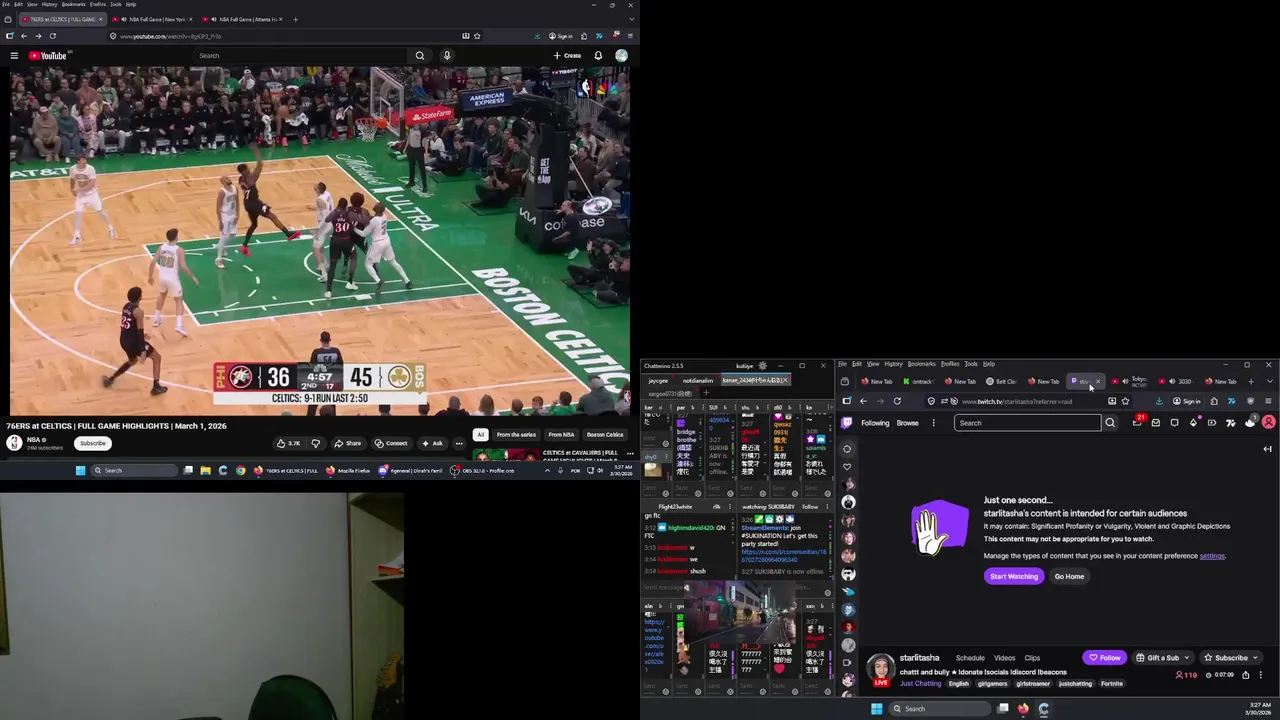This screenshot has height=720, width=1280.
Task: Share the YouTube video
Action: pyautogui.click(x=348, y=443)
